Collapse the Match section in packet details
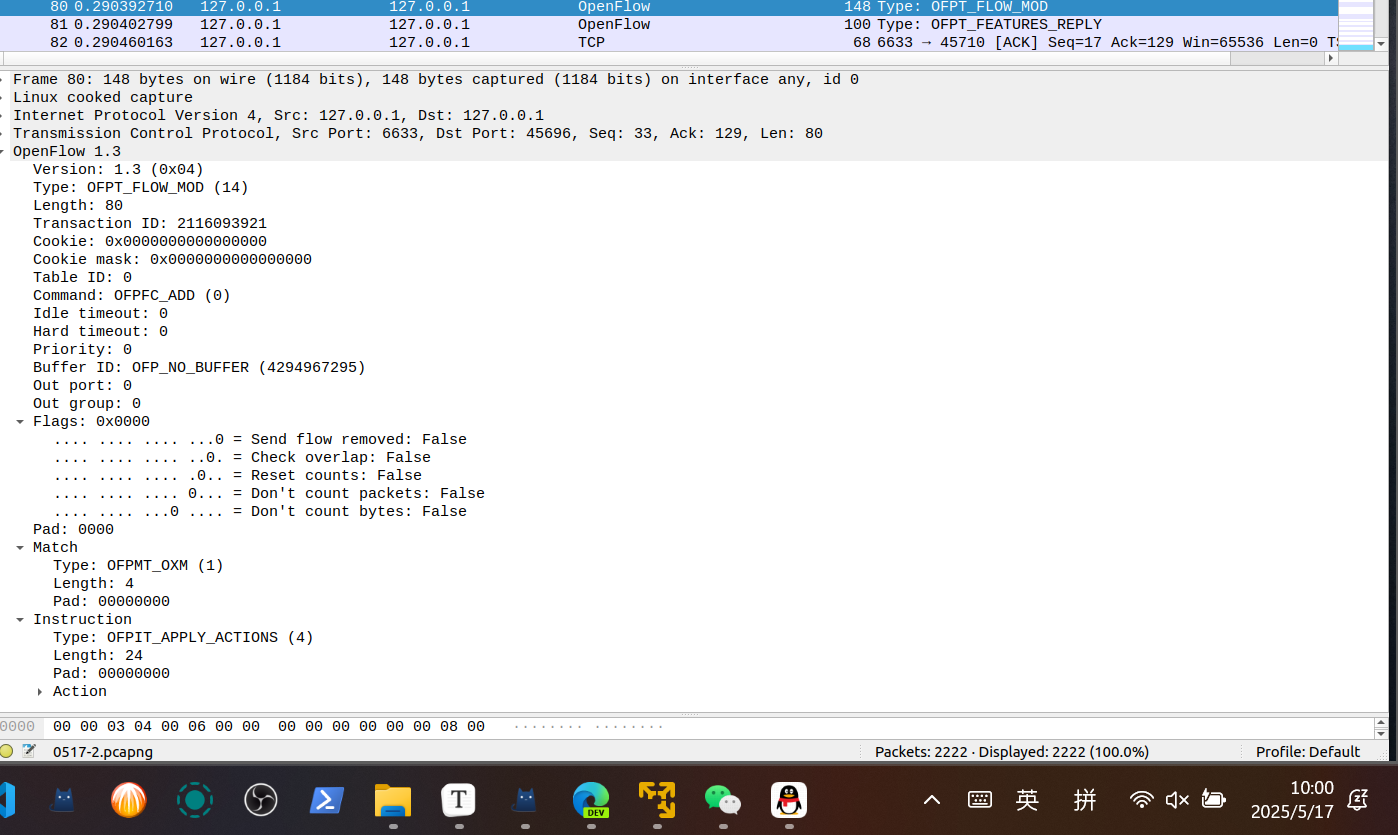The image size is (1398, 835). pos(20,548)
